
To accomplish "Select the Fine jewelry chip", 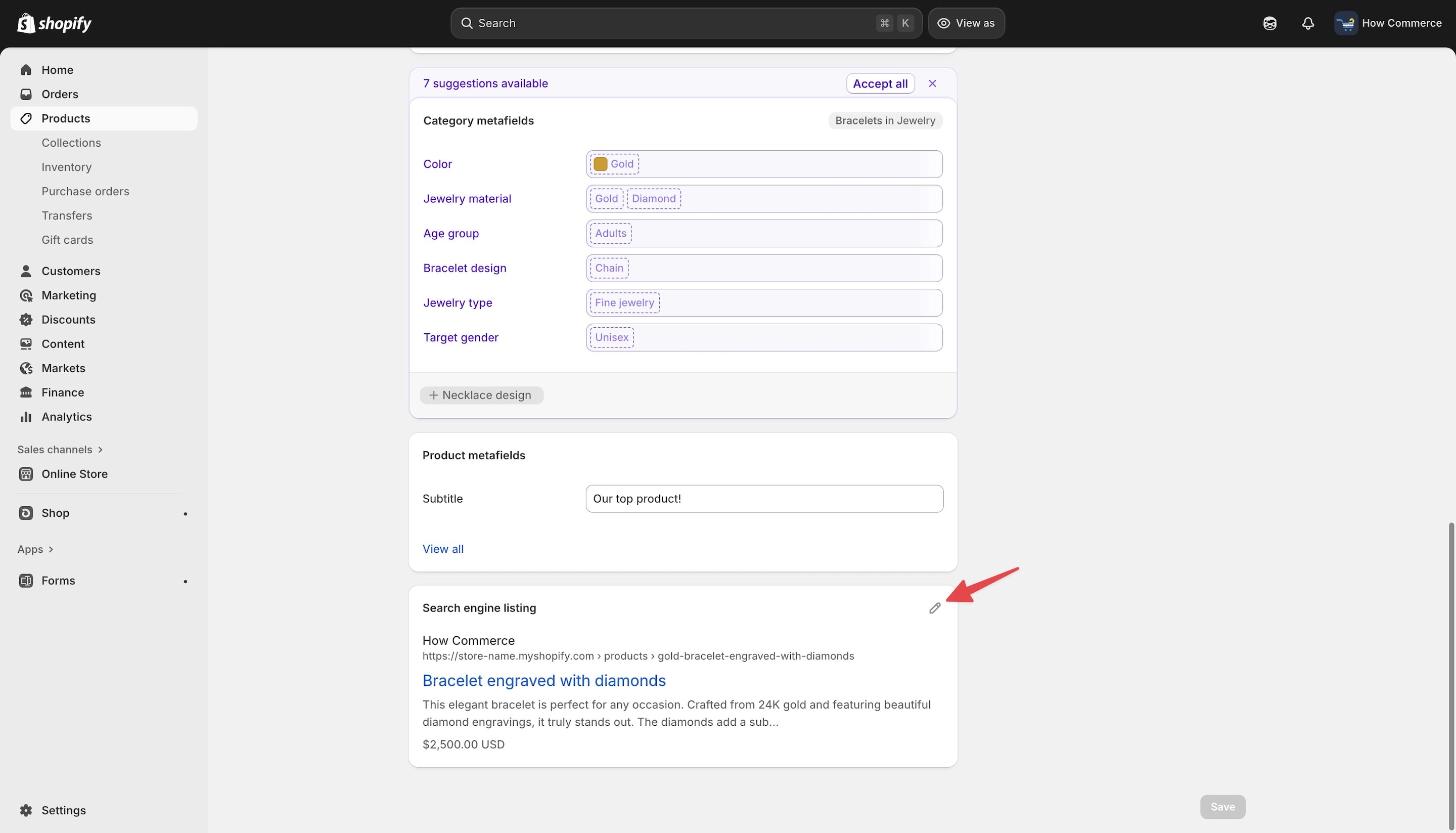I will [x=624, y=302].
